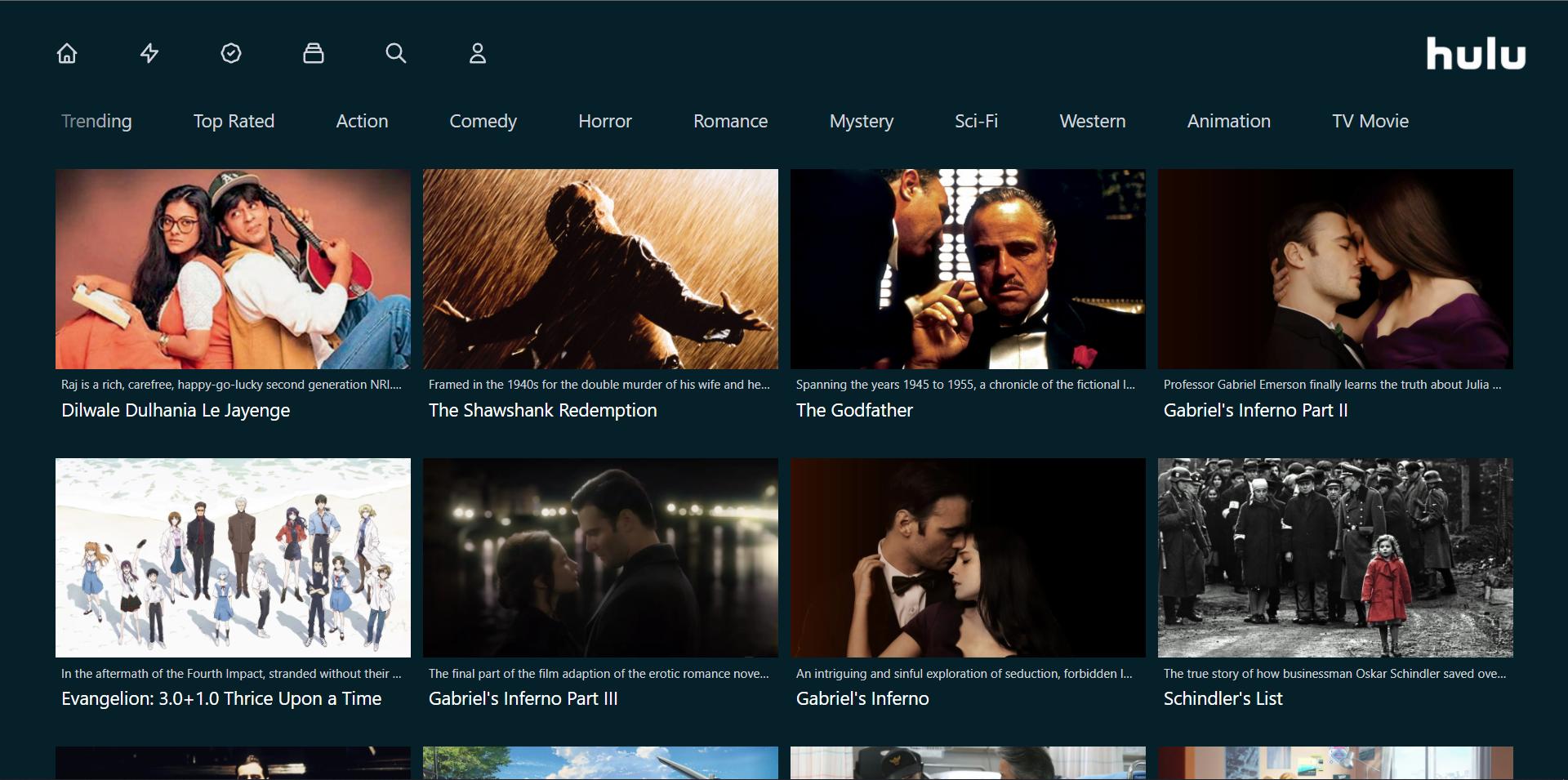The image size is (1568, 780).
Task: Select the TV Movie genre tab
Action: [1370, 121]
